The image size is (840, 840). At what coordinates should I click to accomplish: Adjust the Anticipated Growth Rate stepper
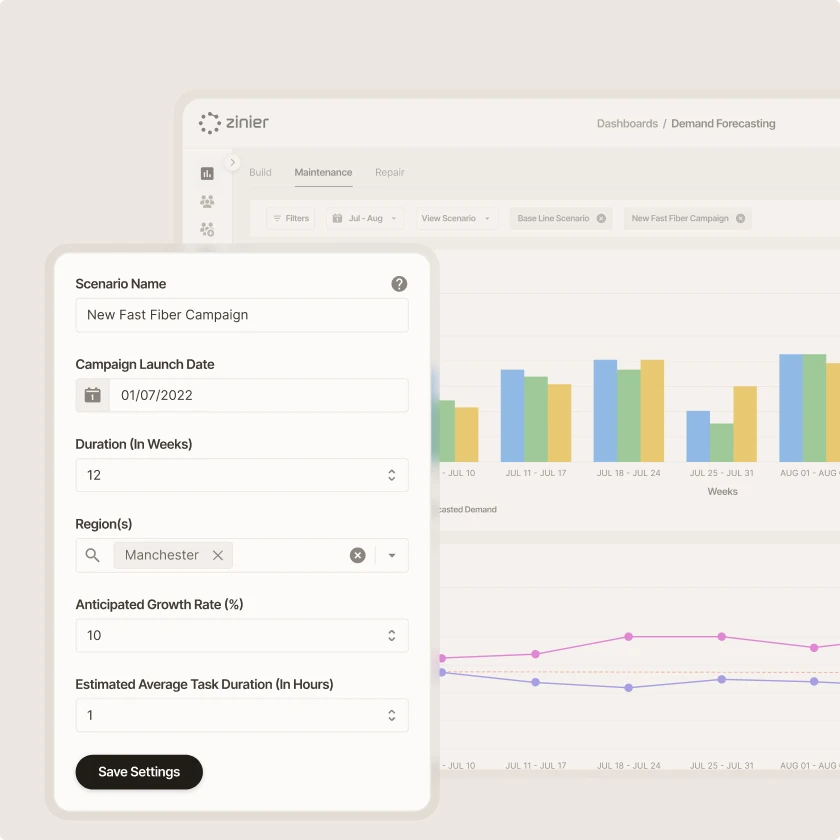pyautogui.click(x=392, y=635)
